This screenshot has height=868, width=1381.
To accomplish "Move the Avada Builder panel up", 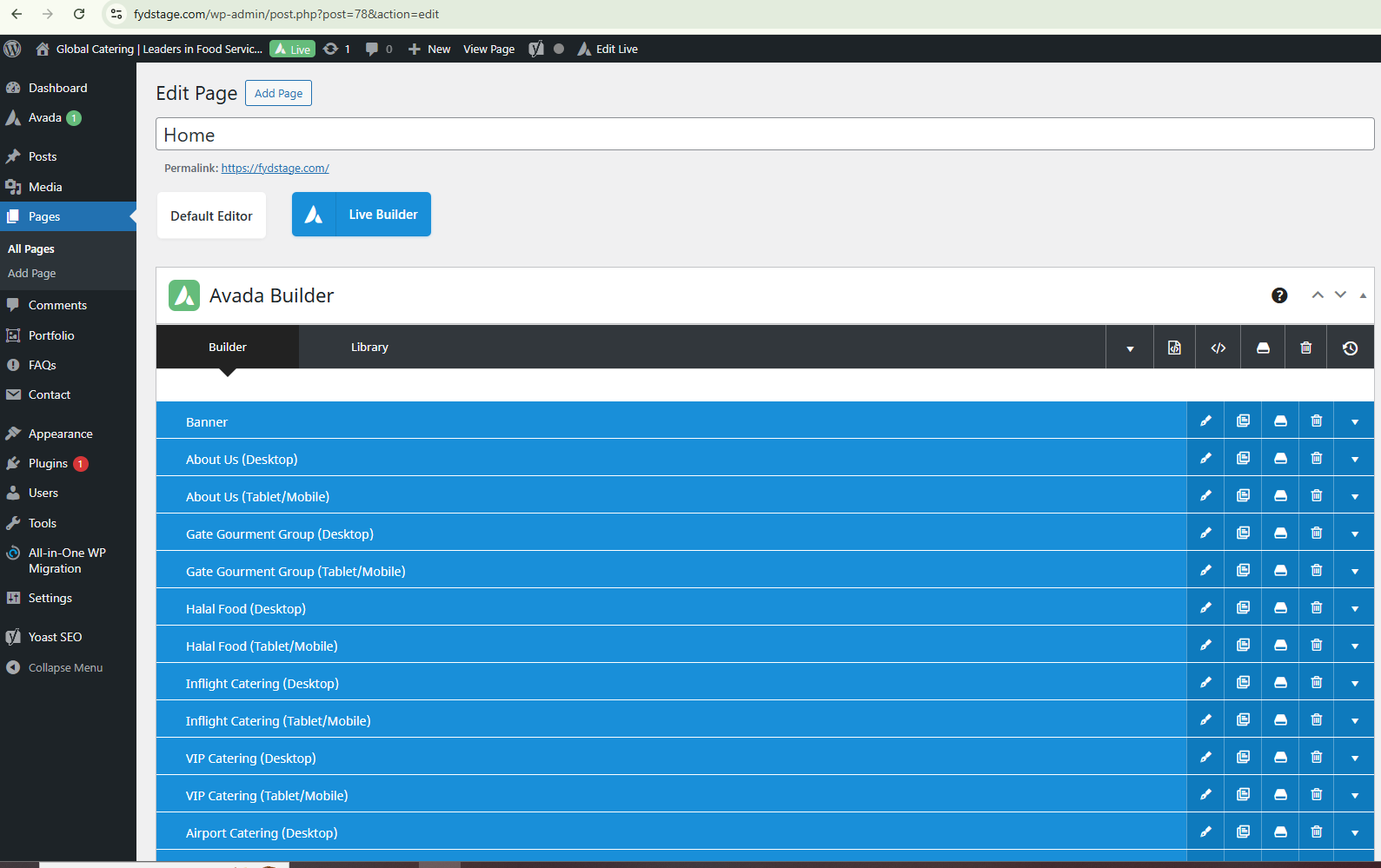I will pyautogui.click(x=1318, y=295).
